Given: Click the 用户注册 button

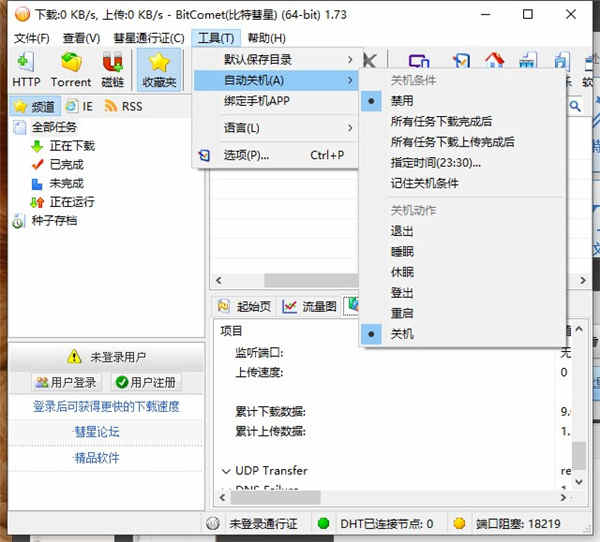Looking at the screenshot, I should pyautogui.click(x=146, y=382).
